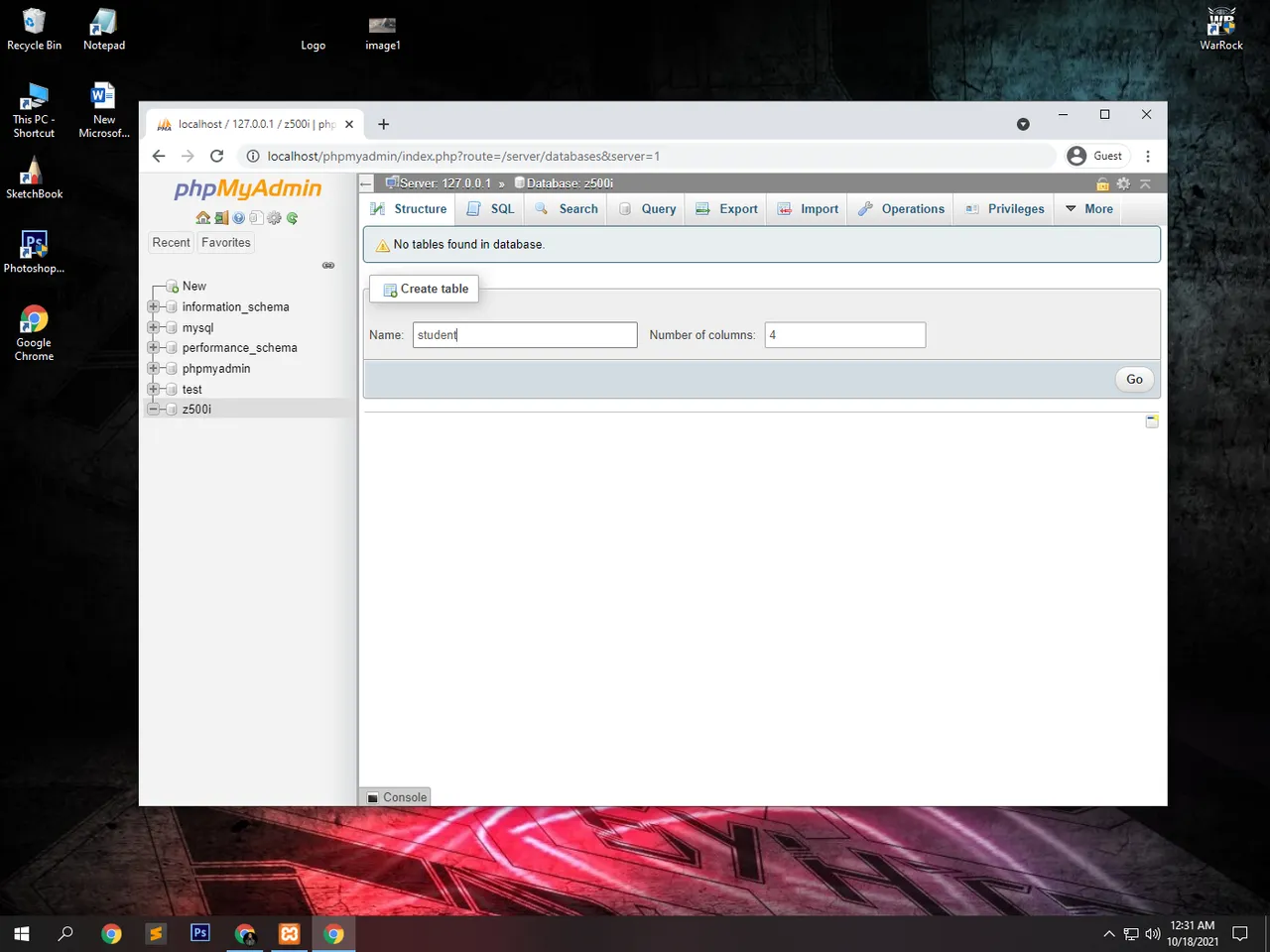This screenshot has height=952, width=1270.
Task: Click the New database tree item
Action: coord(193,287)
